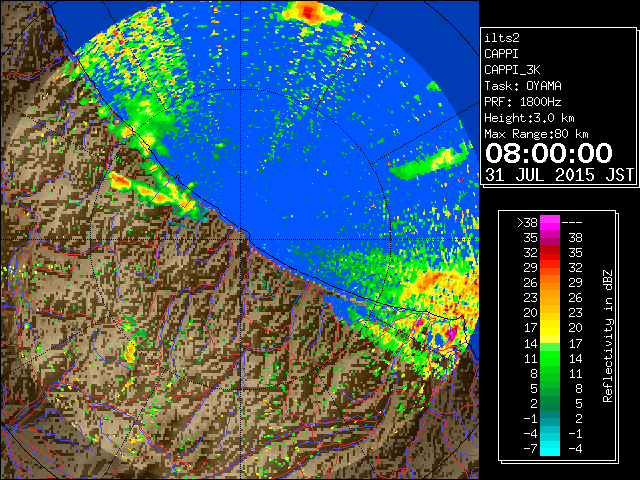Click the 'Task: OYAMA' text
Viewport: 640px width, 480px height.
523,86
